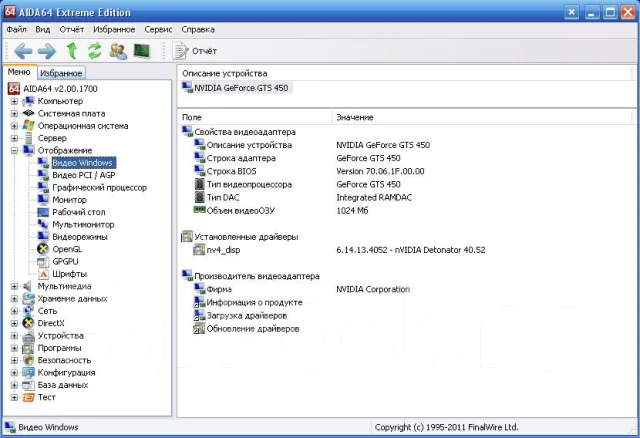Refresh the page with green arrows icon

(x=95, y=51)
